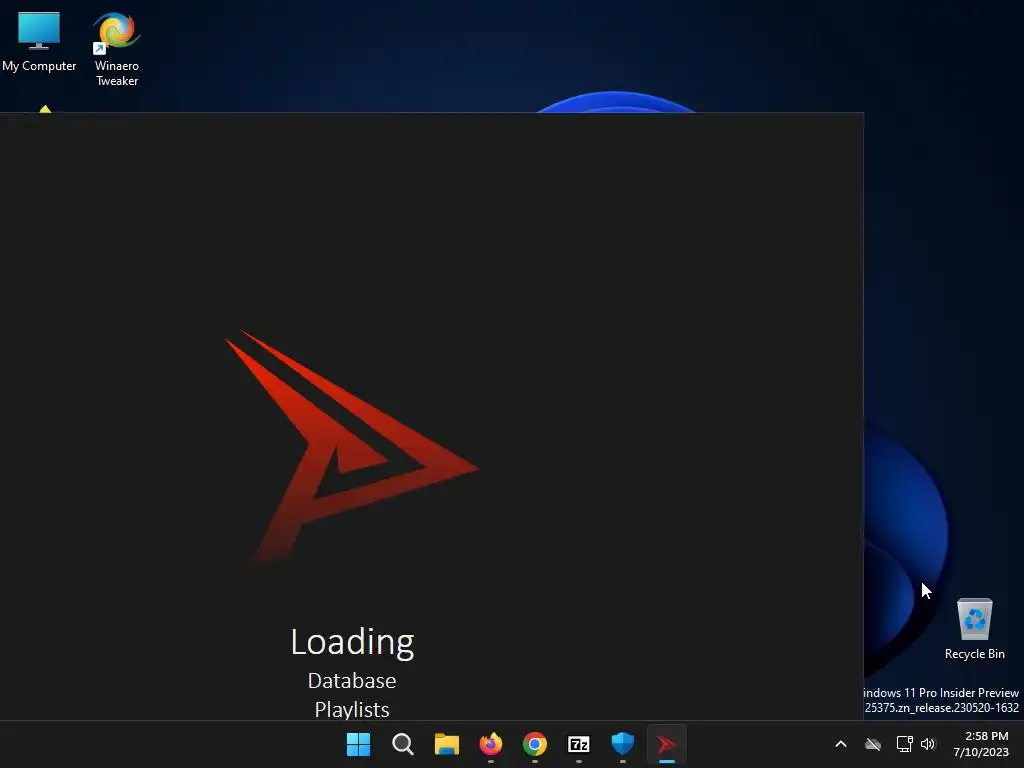1024x768 pixels.
Task: Click the cloud sync tray icon
Action: [873, 744]
